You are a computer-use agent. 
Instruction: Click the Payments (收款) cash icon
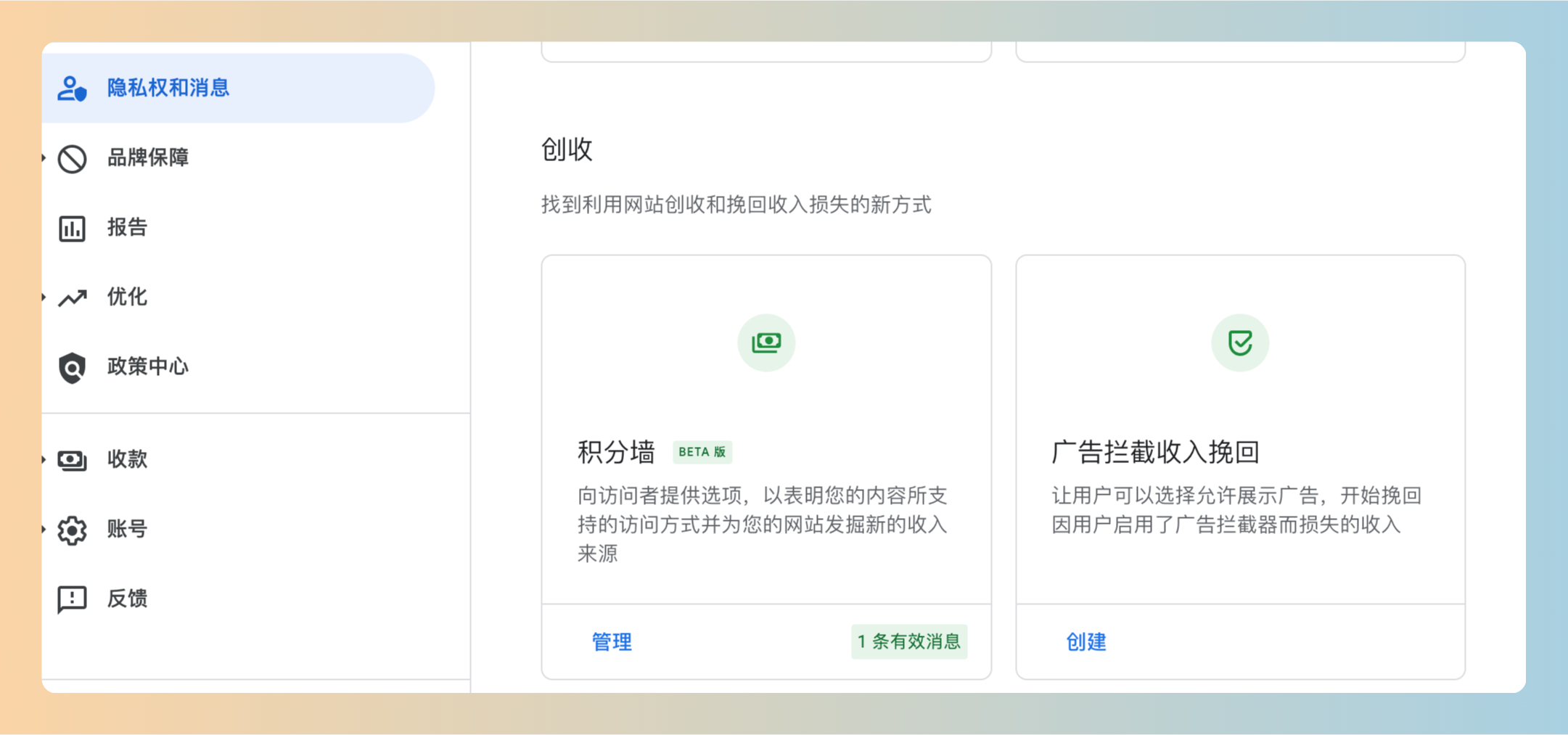coord(72,460)
